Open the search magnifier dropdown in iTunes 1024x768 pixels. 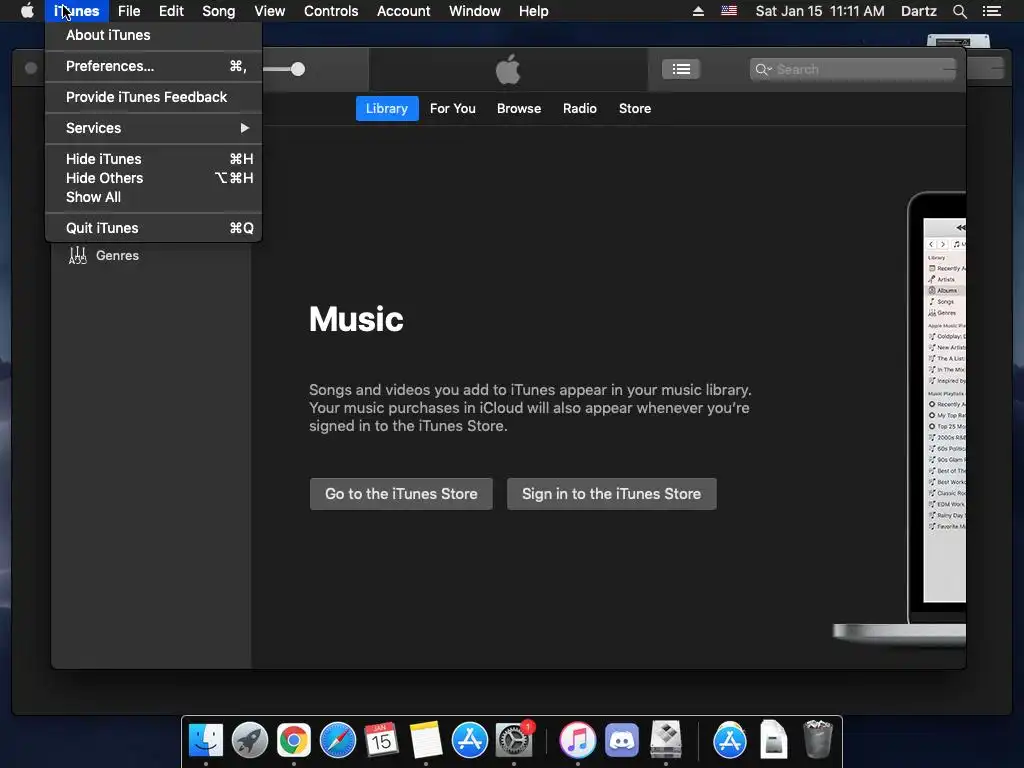pyautogui.click(x=763, y=69)
